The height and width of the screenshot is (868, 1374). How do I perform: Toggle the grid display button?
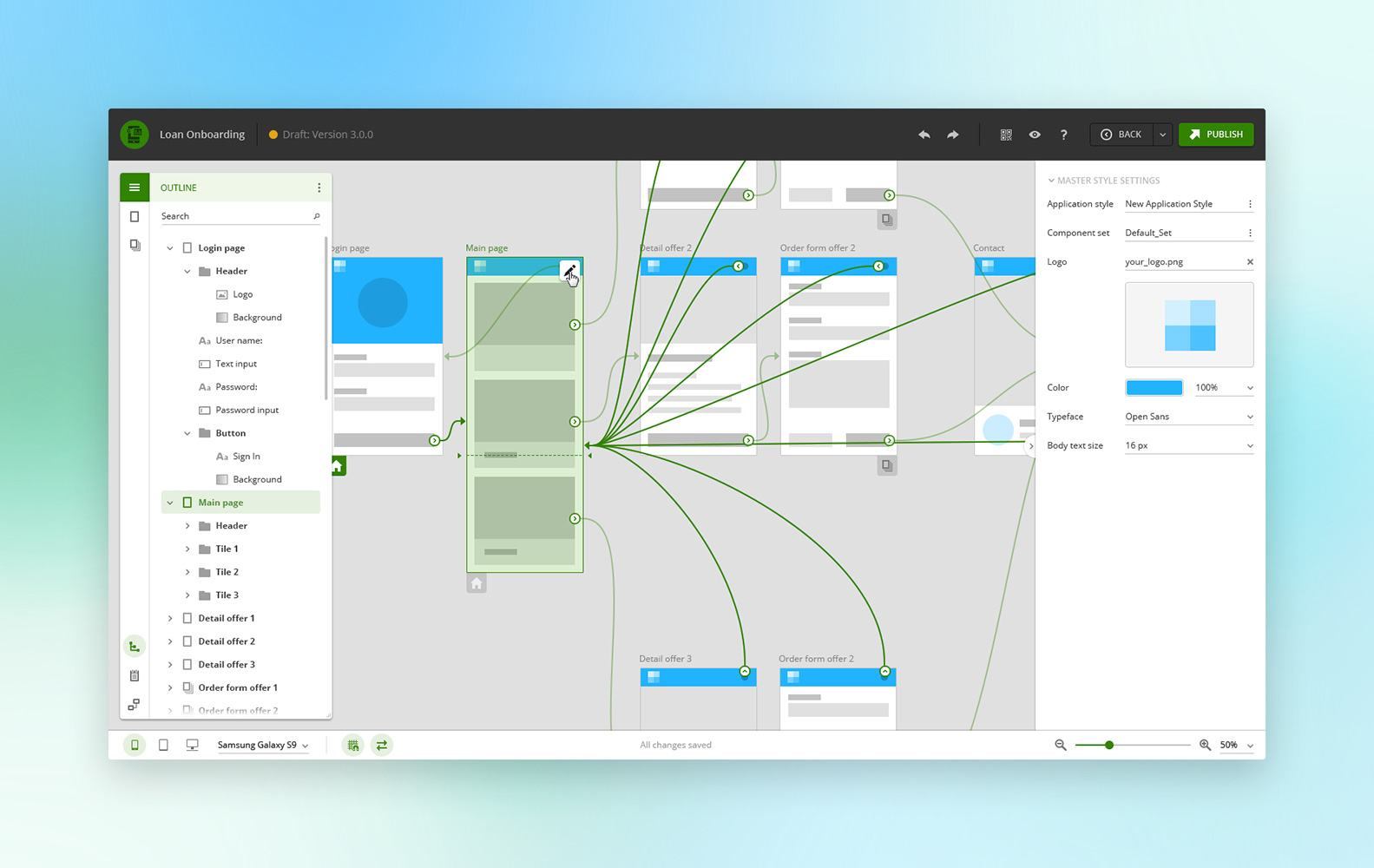coord(352,745)
